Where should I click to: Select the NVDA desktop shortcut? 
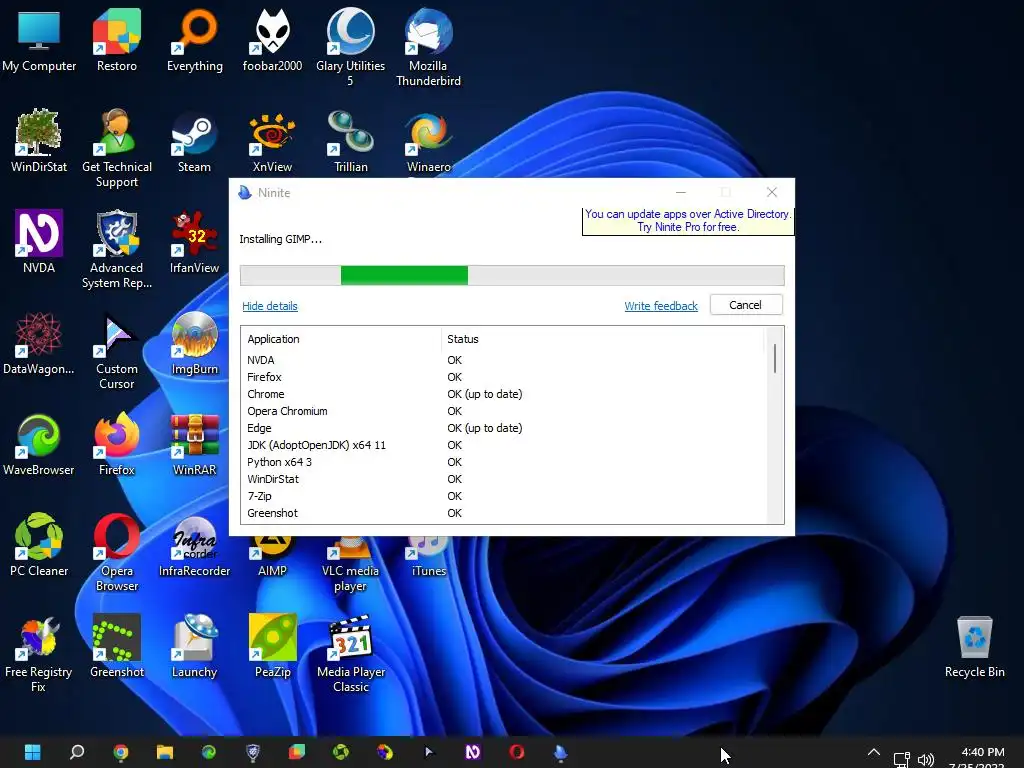pos(39,242)
